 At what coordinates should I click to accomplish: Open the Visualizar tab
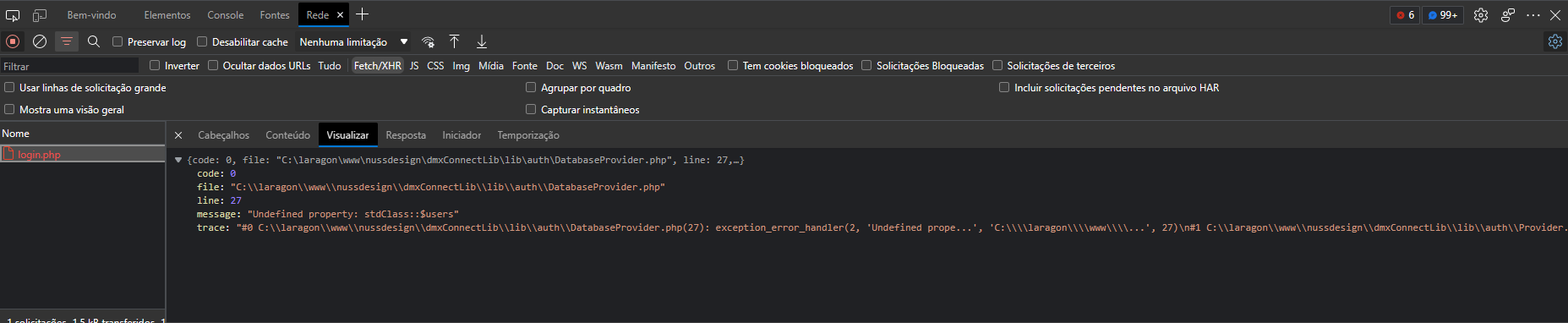pos(348,135)
